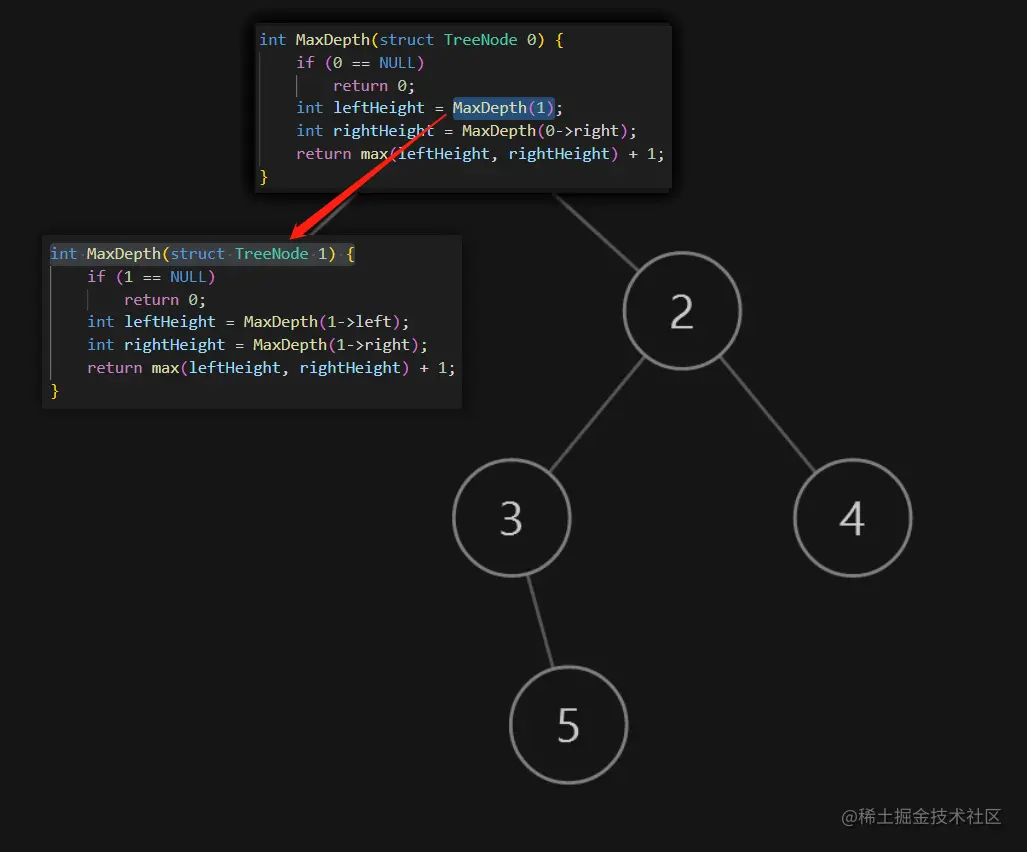1027x852 pixels.
Task: Select tree node 5
Action: [568, 725]
